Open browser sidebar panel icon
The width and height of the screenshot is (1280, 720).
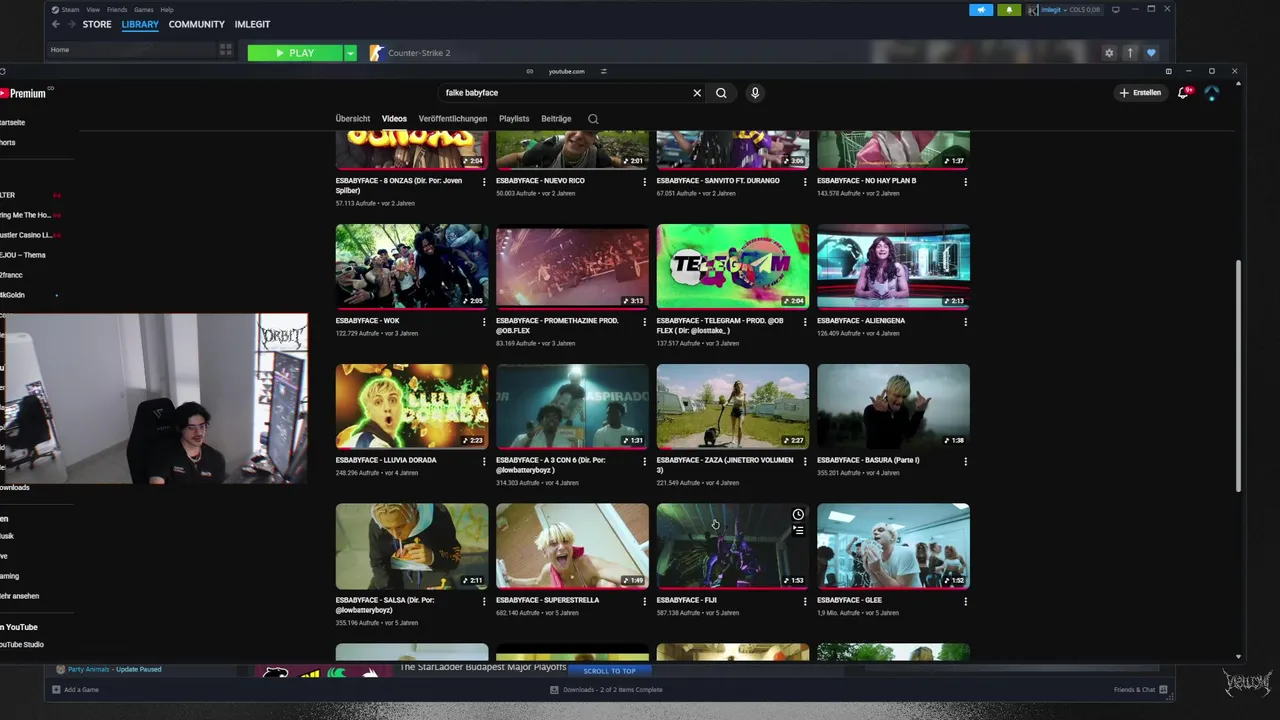click(1168, 71)
